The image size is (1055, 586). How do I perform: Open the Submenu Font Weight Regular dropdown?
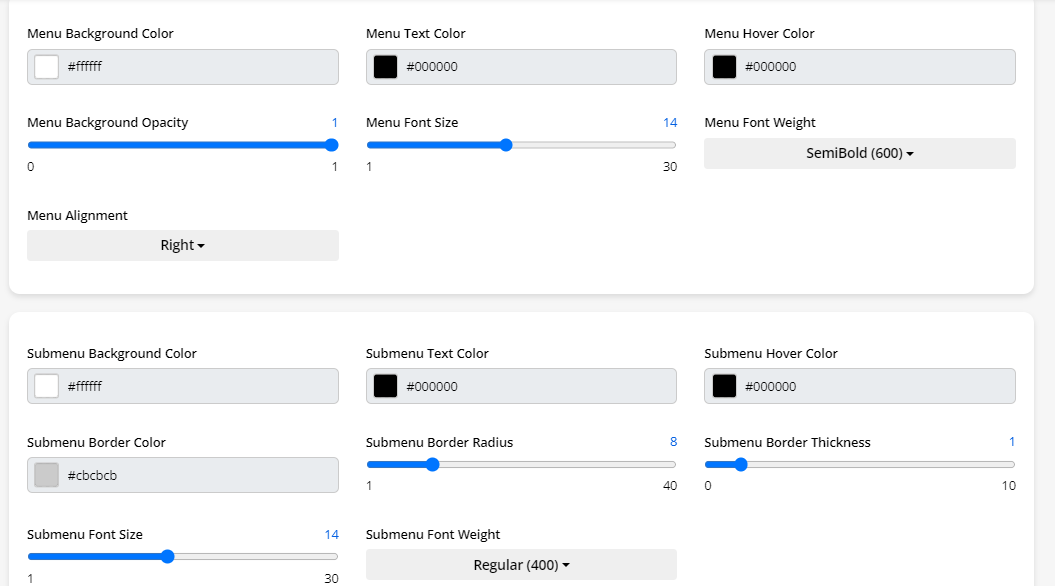click(521, 565)
